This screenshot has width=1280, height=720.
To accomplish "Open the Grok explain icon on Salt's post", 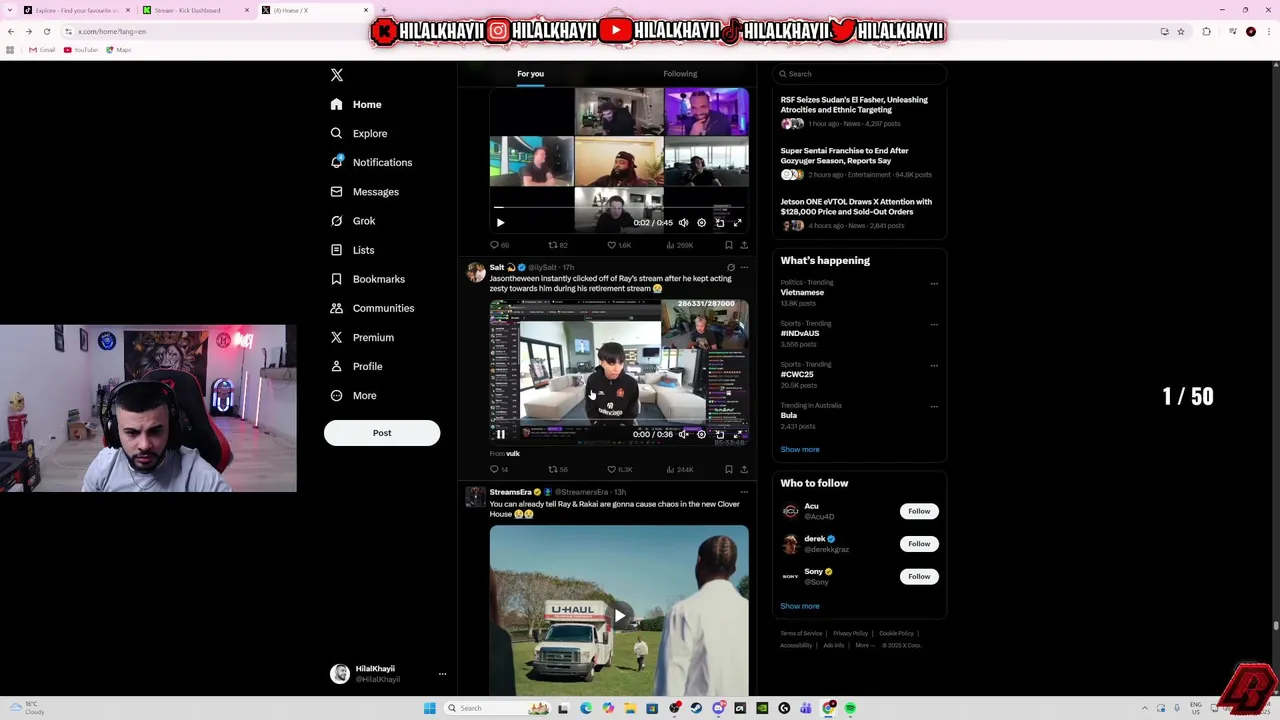I will pyautogui.click(x=730, y=268).
